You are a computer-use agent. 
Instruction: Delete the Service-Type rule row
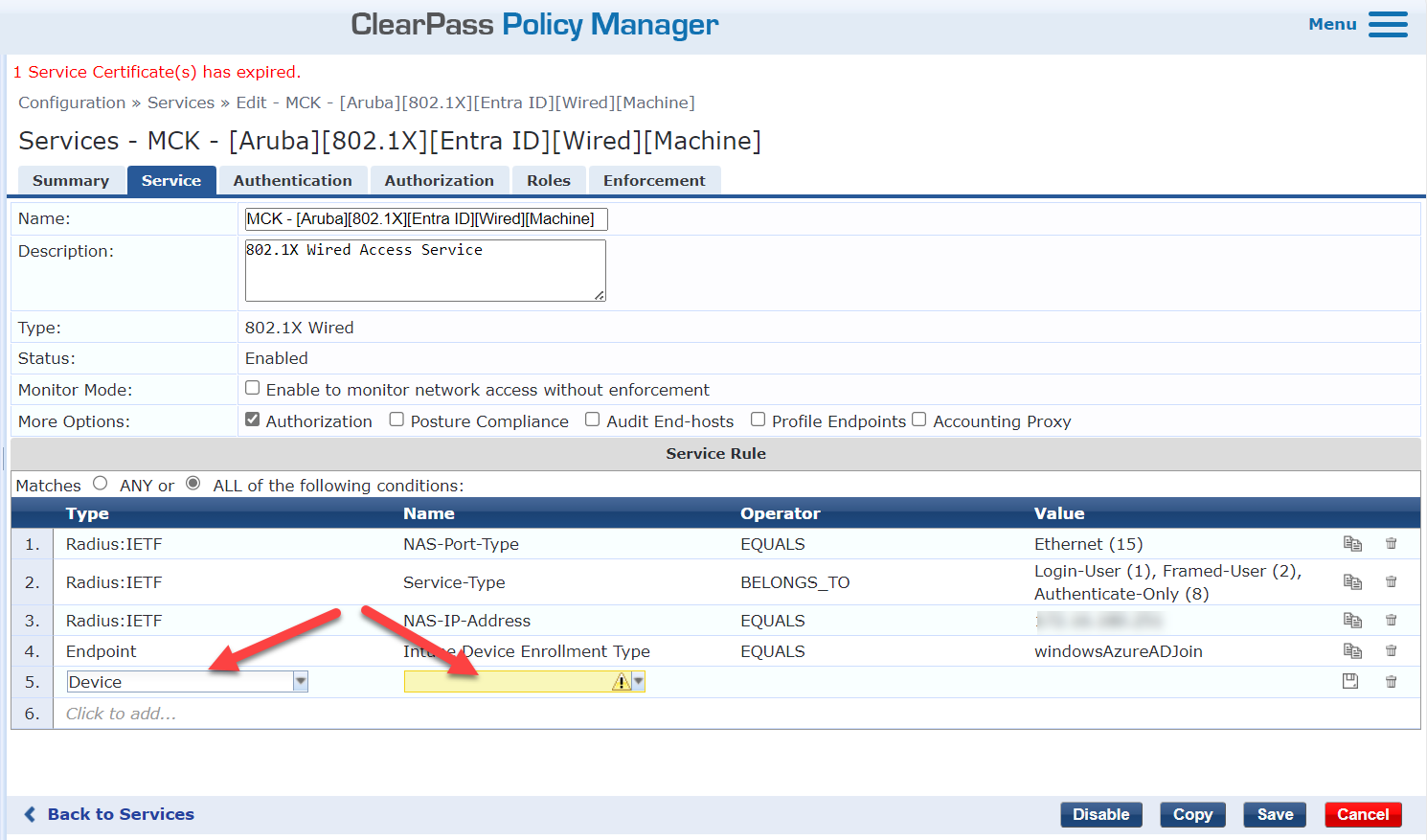tap(1391, 582)
